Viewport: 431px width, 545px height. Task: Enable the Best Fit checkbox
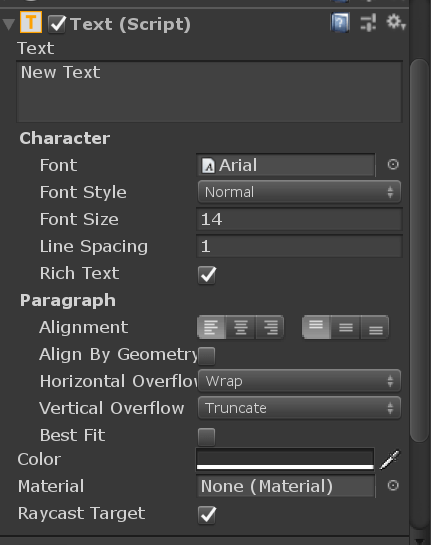206,437
